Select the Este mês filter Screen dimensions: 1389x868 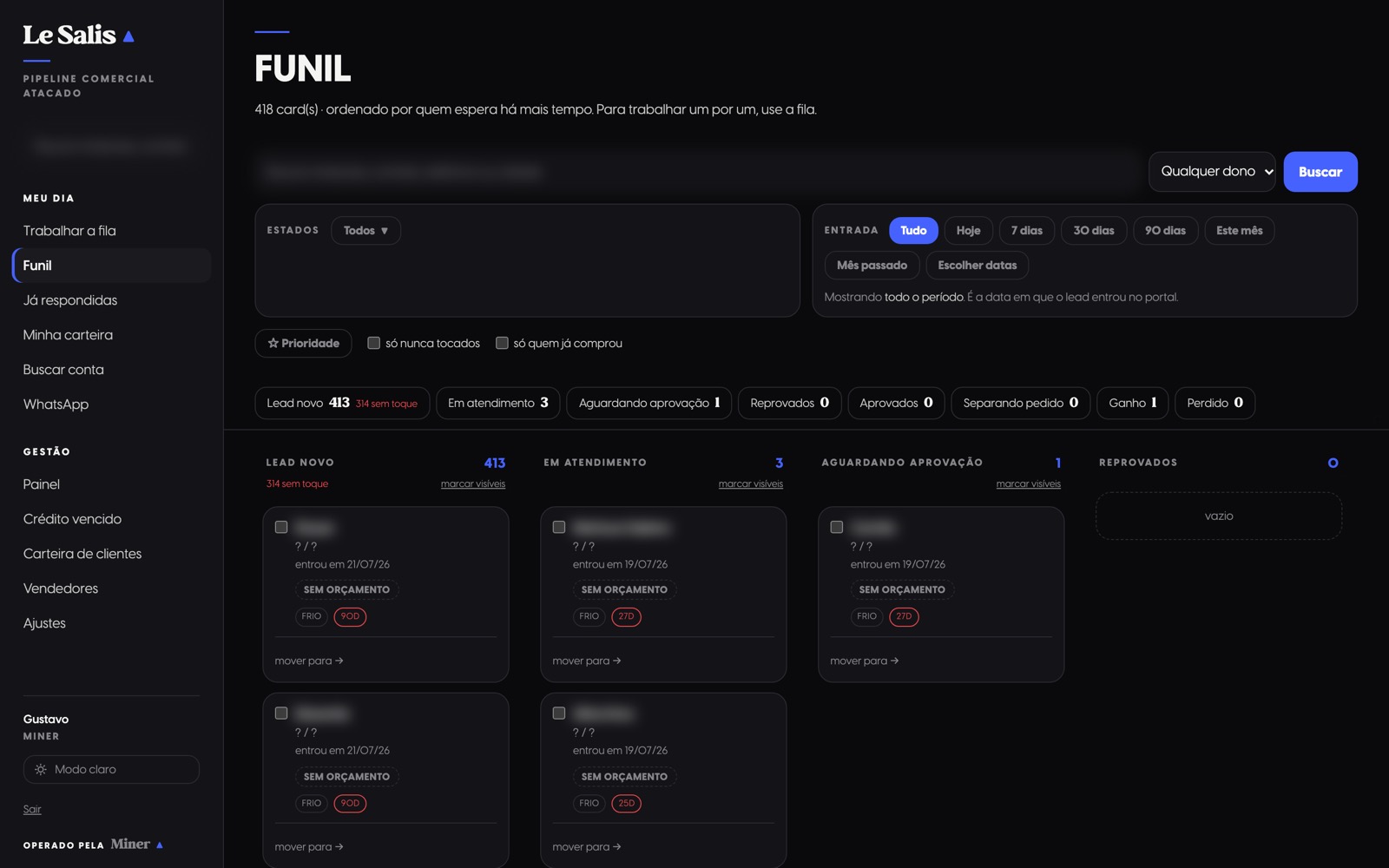click(1239, 230)
